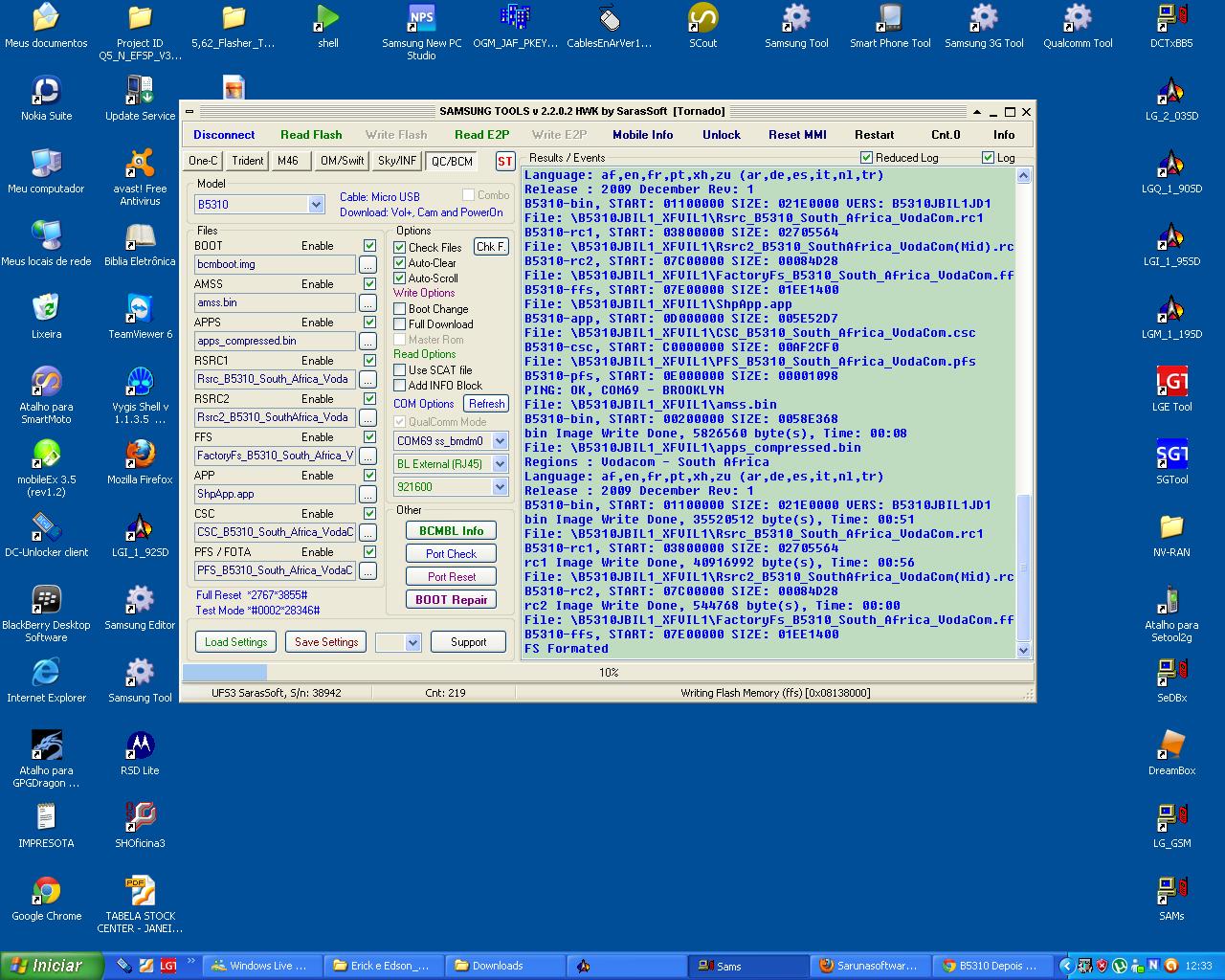Launch Samsung 3G Tool desktop shortcut
The width and height of the screenshot is (1225, 980).
[984, 26]
